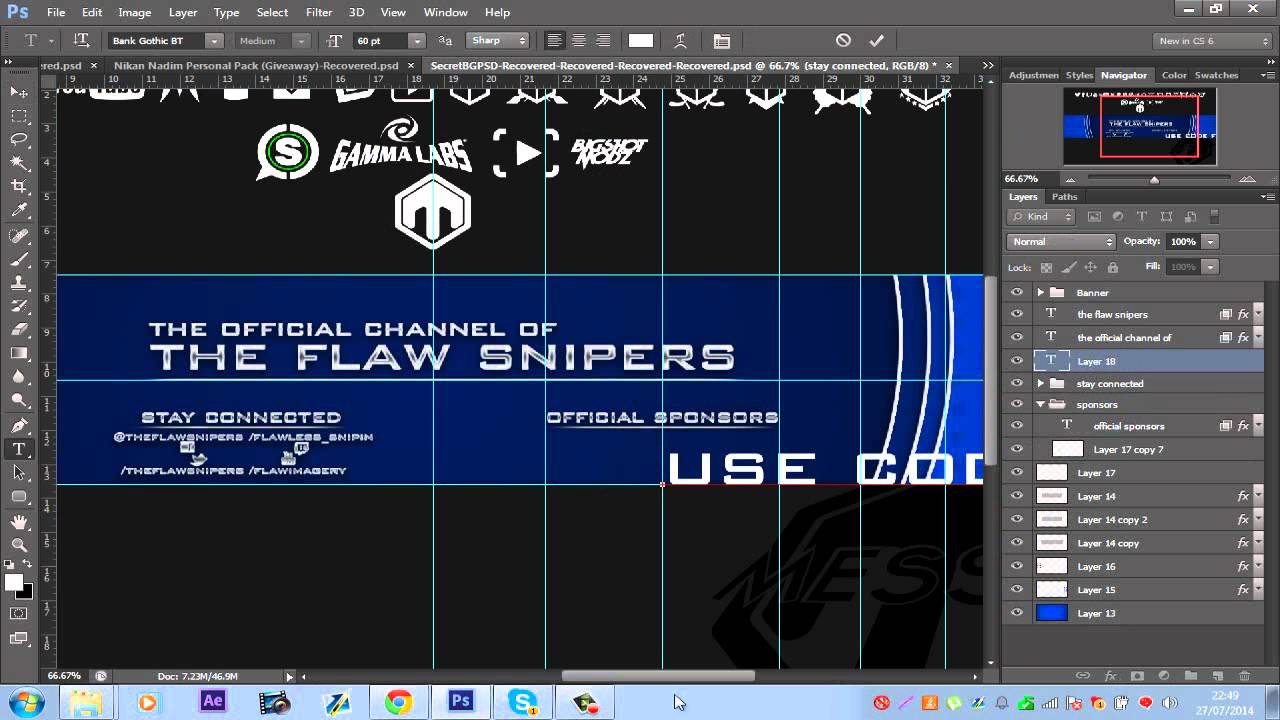The height and width of the screenshot is (720, 1280).
Task: Toggle visibility of Layer 16
Action: 1017,566
